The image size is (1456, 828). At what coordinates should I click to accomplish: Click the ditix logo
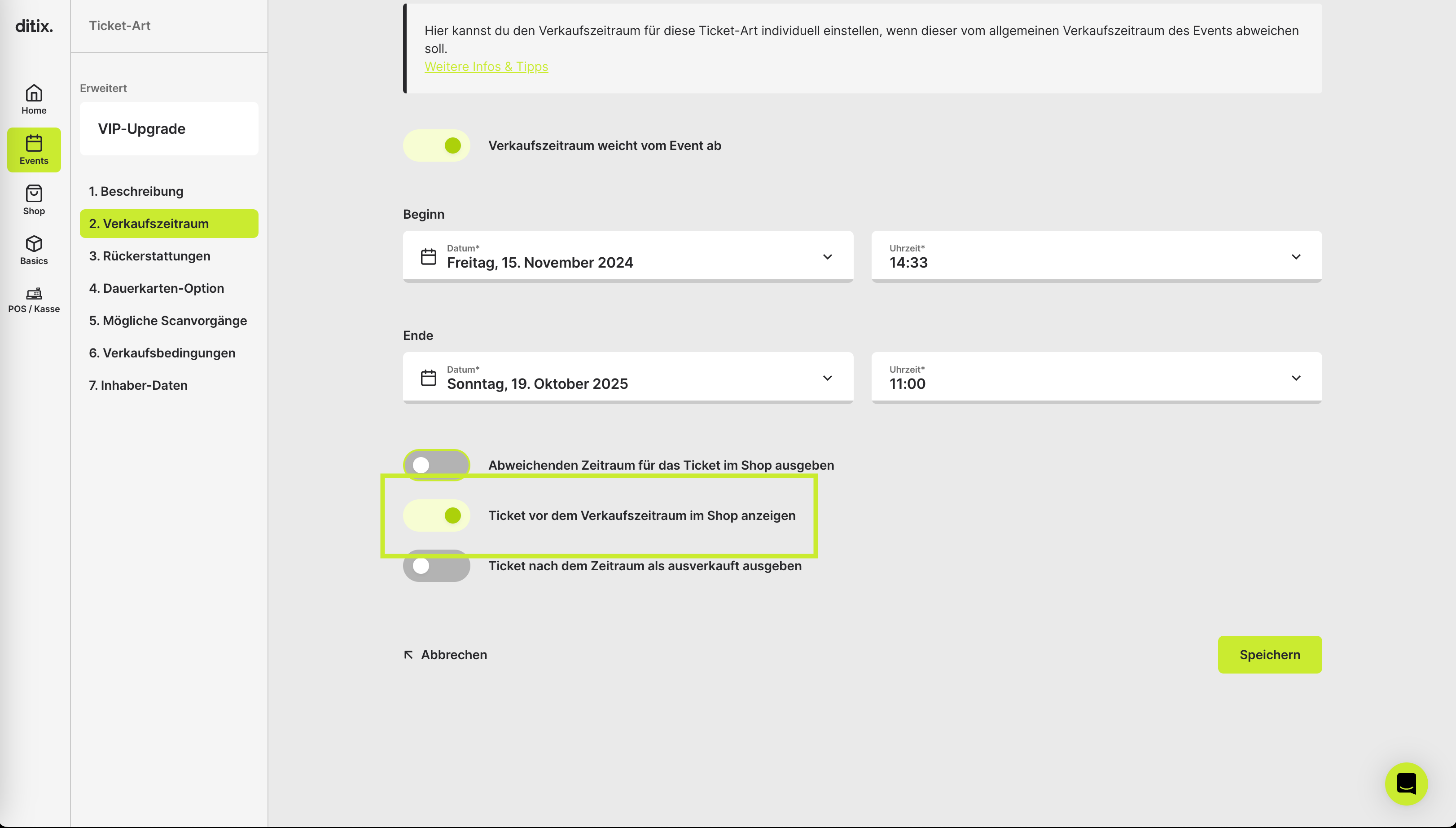[34, 26]
